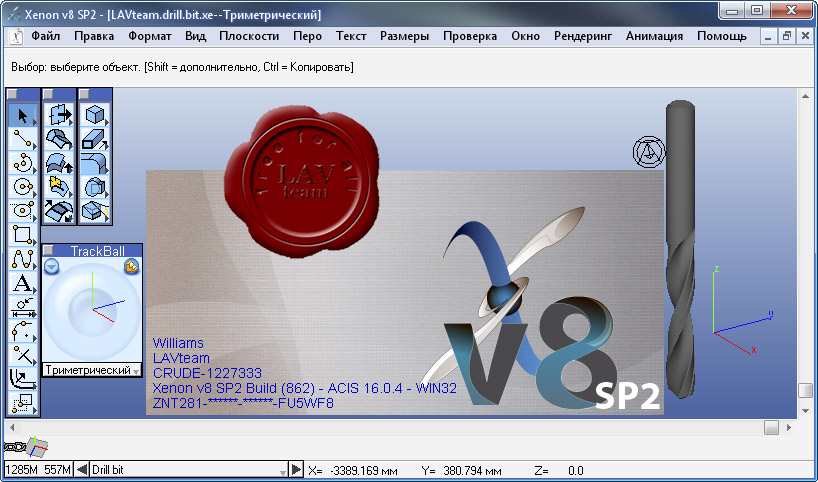Click the work plane icon beside chain

[37, 446]
